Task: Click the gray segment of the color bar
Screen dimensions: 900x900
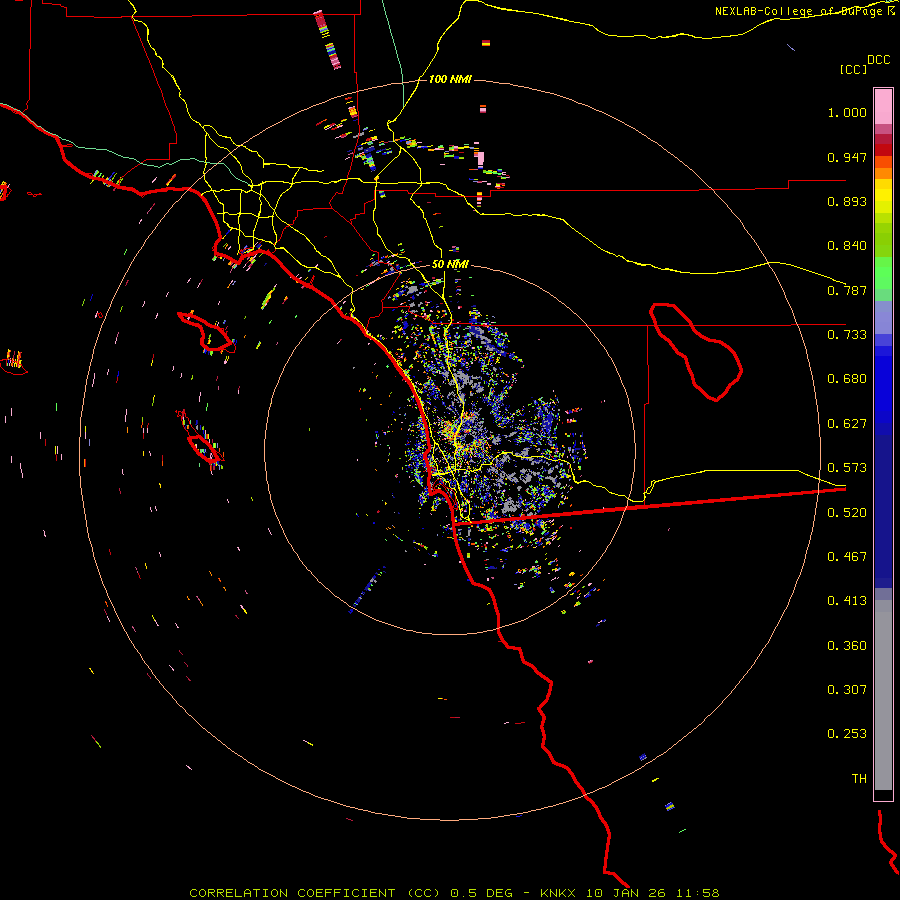Action: coord(883,695)
